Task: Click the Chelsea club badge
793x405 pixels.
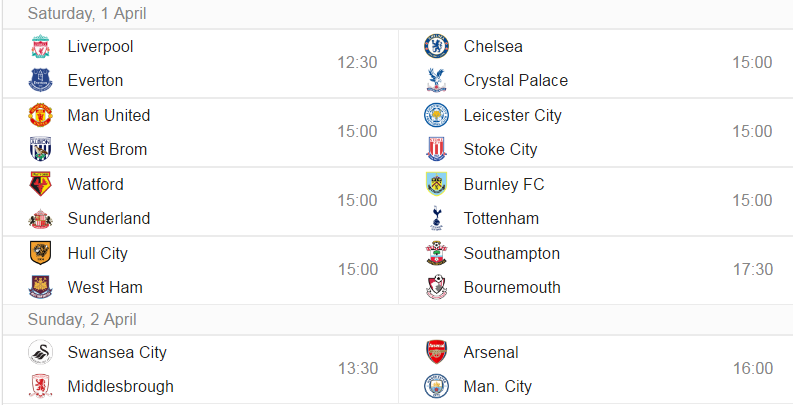Action: (436, 47)
